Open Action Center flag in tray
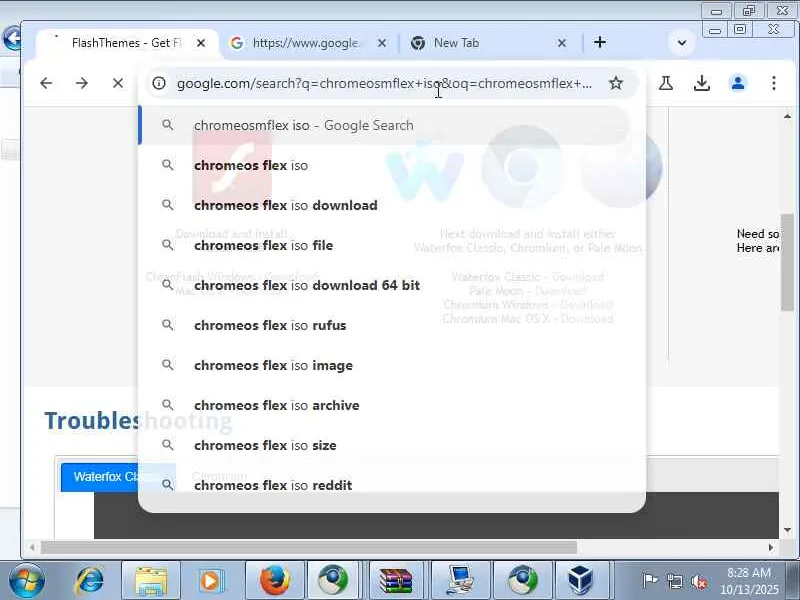This screenshot has width=800, height=600. pyautogui.click(x=649, y=581)
